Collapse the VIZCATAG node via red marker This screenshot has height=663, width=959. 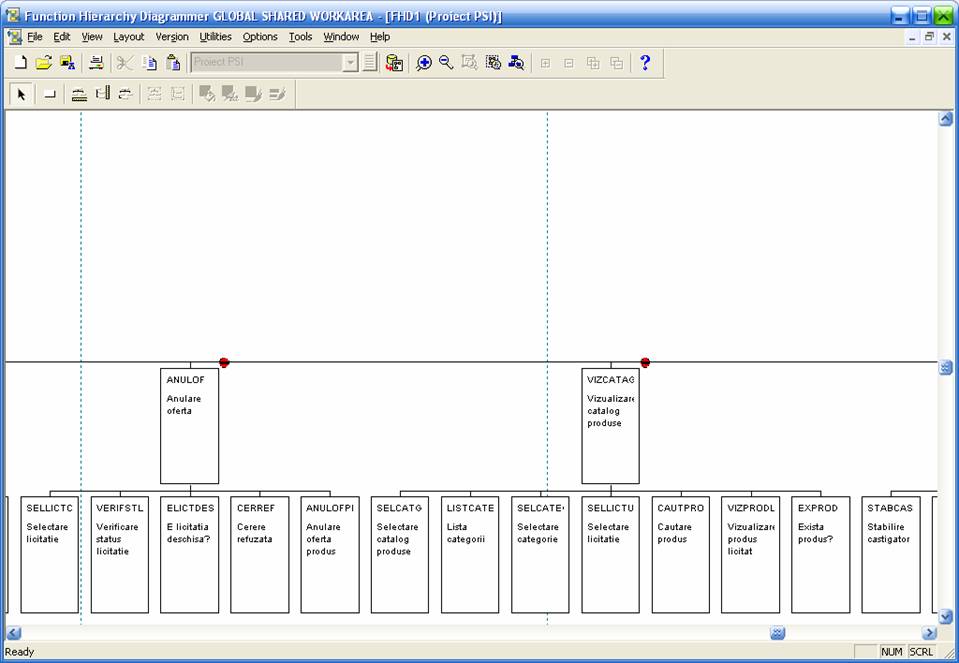click(x=645, y=362)
